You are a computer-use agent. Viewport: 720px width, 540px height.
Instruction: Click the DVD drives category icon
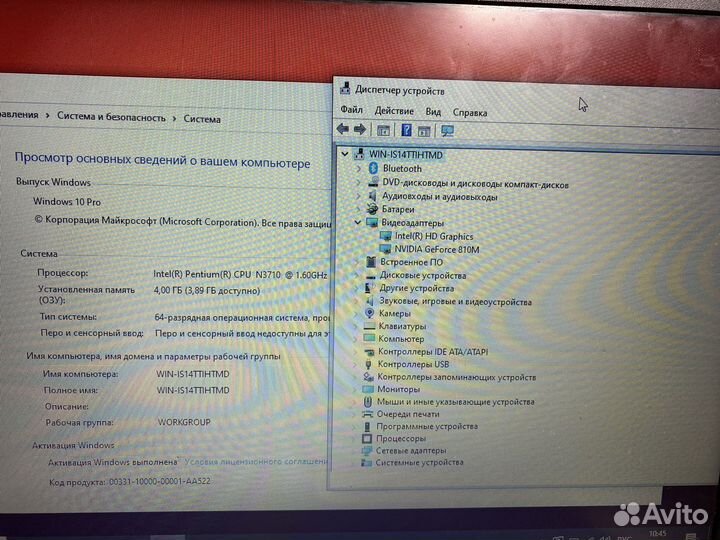[x=373, y=182]
